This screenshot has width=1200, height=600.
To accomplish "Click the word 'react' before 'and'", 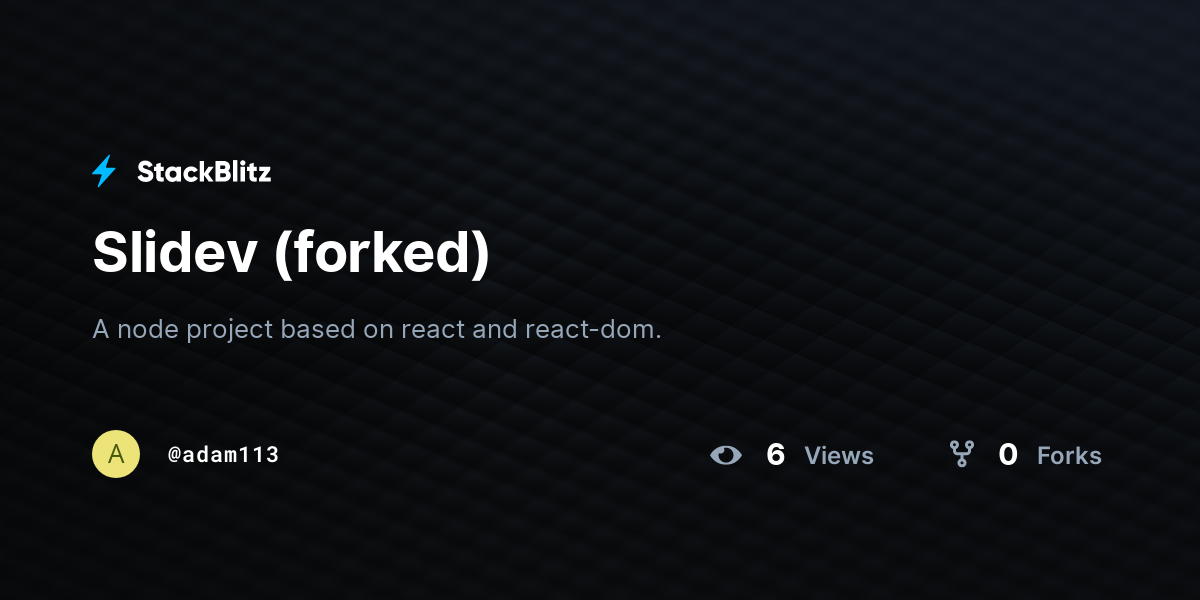I will [433, 330].
